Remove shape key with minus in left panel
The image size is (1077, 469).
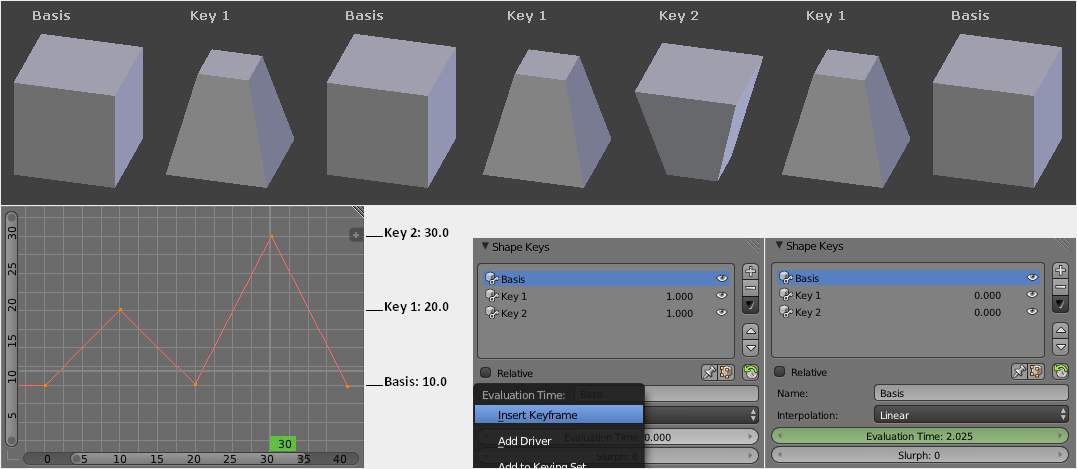[x=751, y=288]
